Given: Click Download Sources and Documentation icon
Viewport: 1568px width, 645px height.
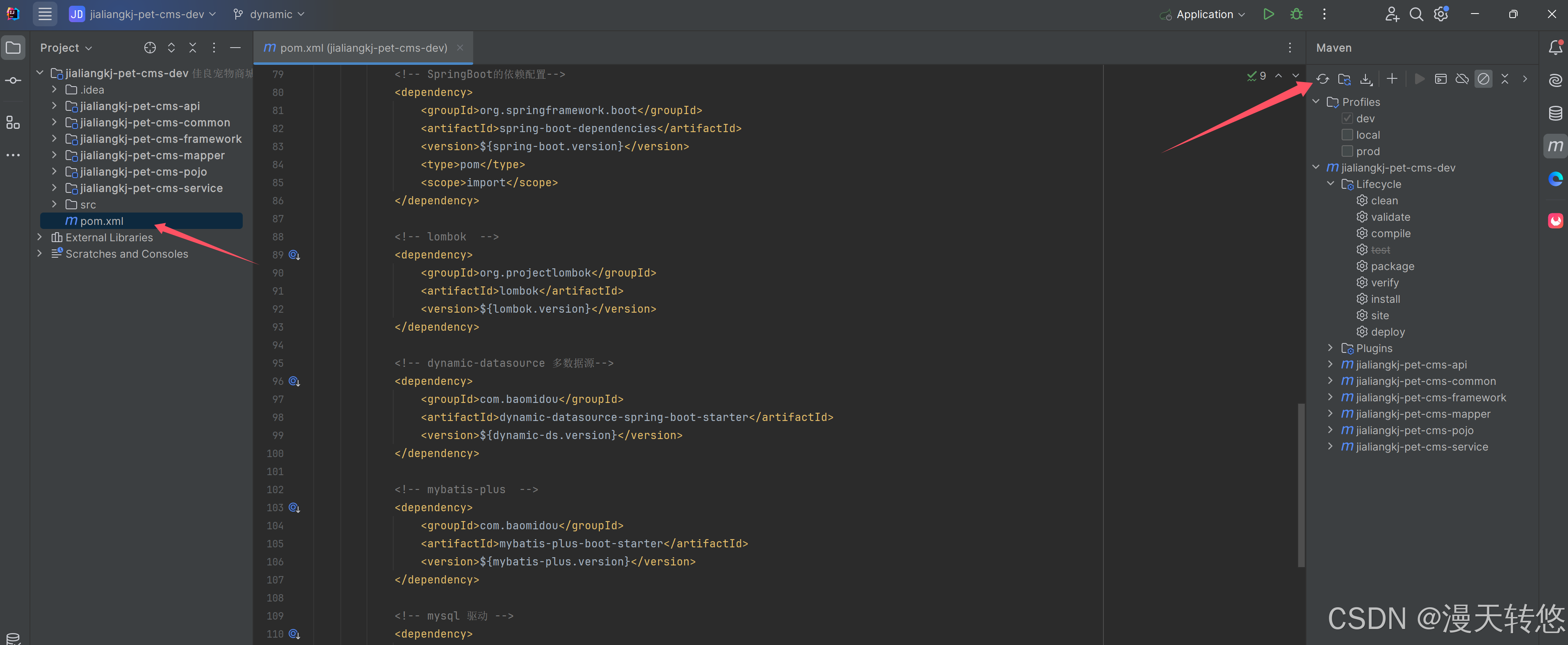Looking at the screenshot, I should click(1366, 79).
